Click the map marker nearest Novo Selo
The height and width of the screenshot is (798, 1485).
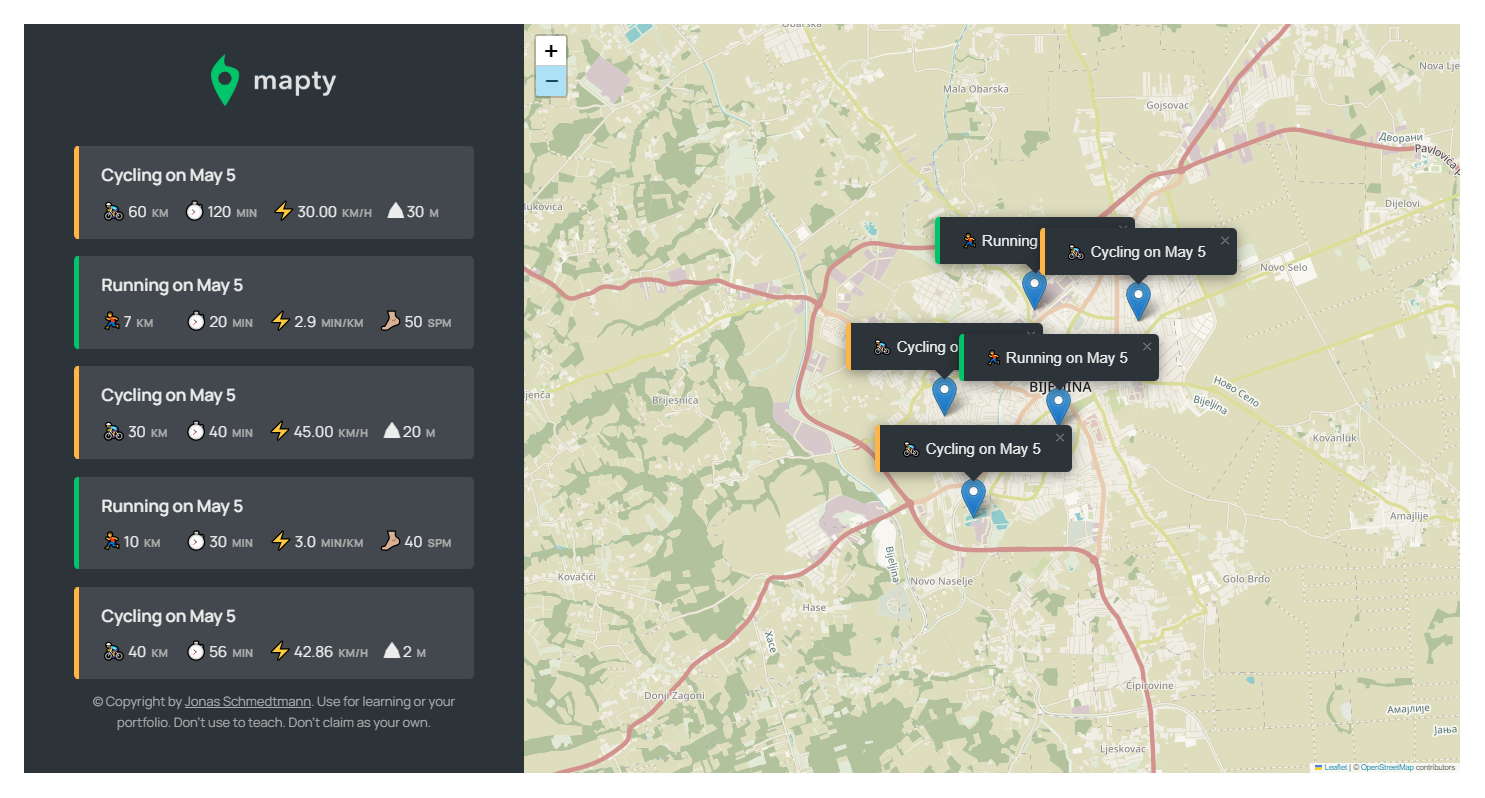click(1138, 301)
